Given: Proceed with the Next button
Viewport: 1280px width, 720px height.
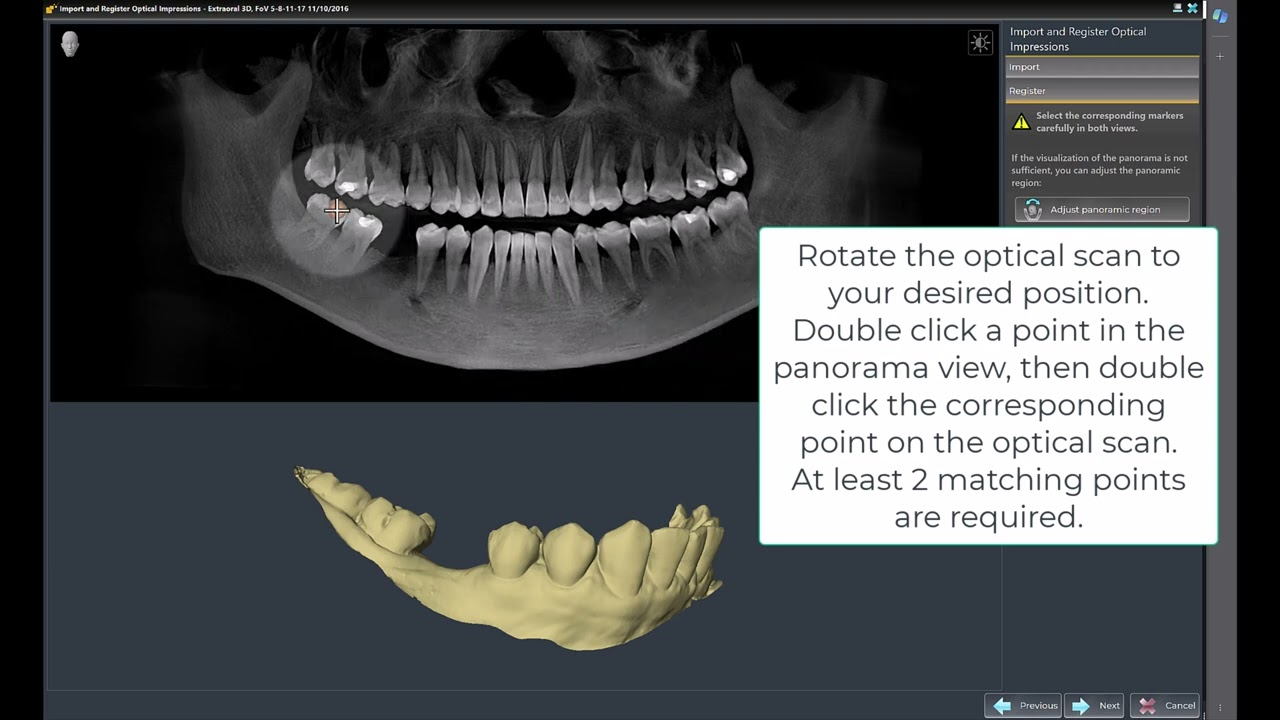Looking at the screenshot, I should 1094,705.
